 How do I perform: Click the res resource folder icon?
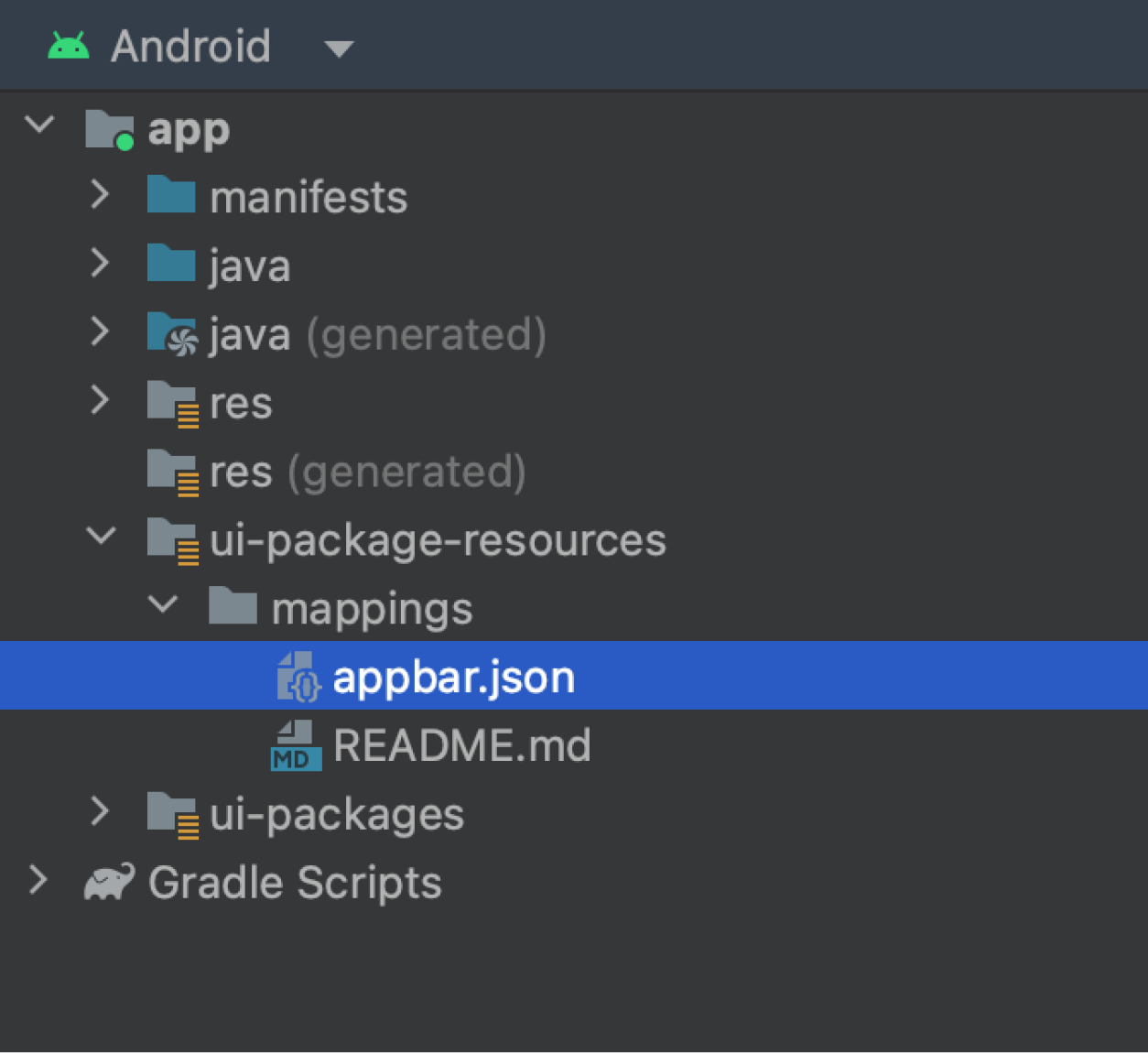[x=173, y=404]
